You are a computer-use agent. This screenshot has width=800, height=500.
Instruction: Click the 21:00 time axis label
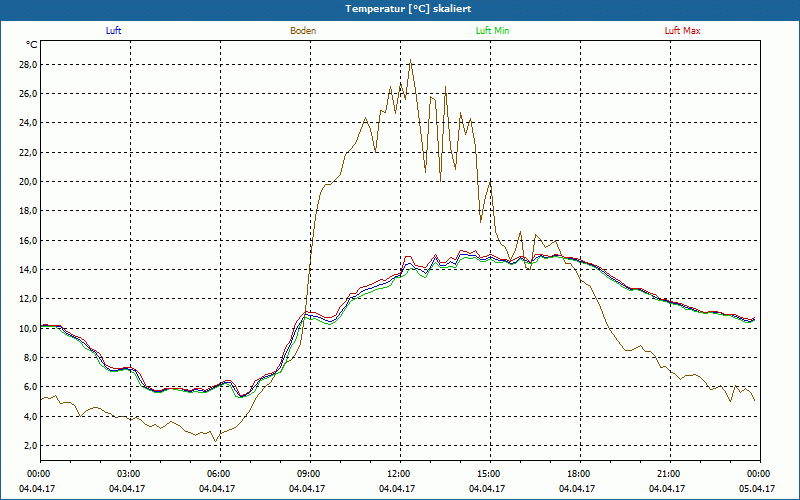(670, 474)
